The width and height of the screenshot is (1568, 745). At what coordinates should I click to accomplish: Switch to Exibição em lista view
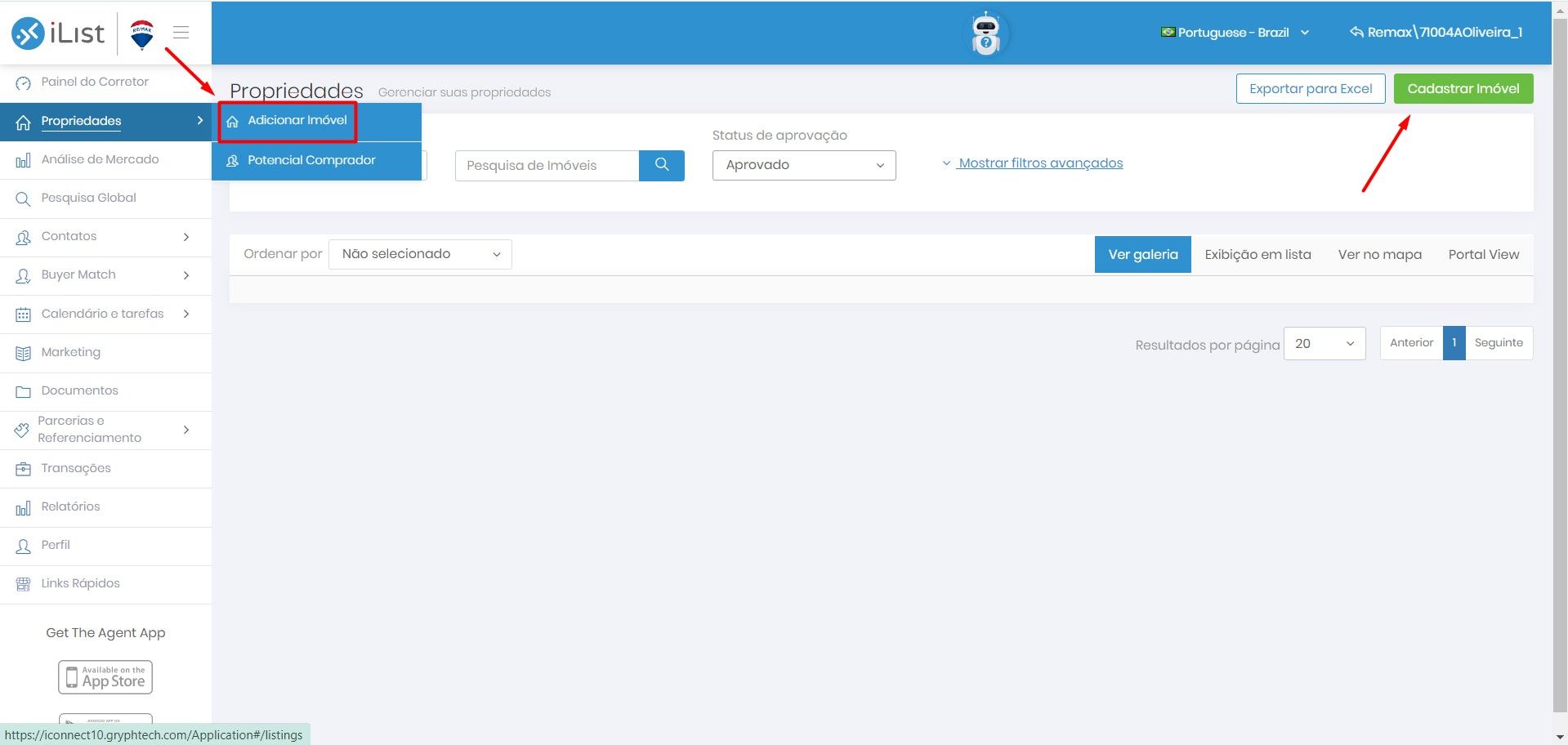point(1258,254)
